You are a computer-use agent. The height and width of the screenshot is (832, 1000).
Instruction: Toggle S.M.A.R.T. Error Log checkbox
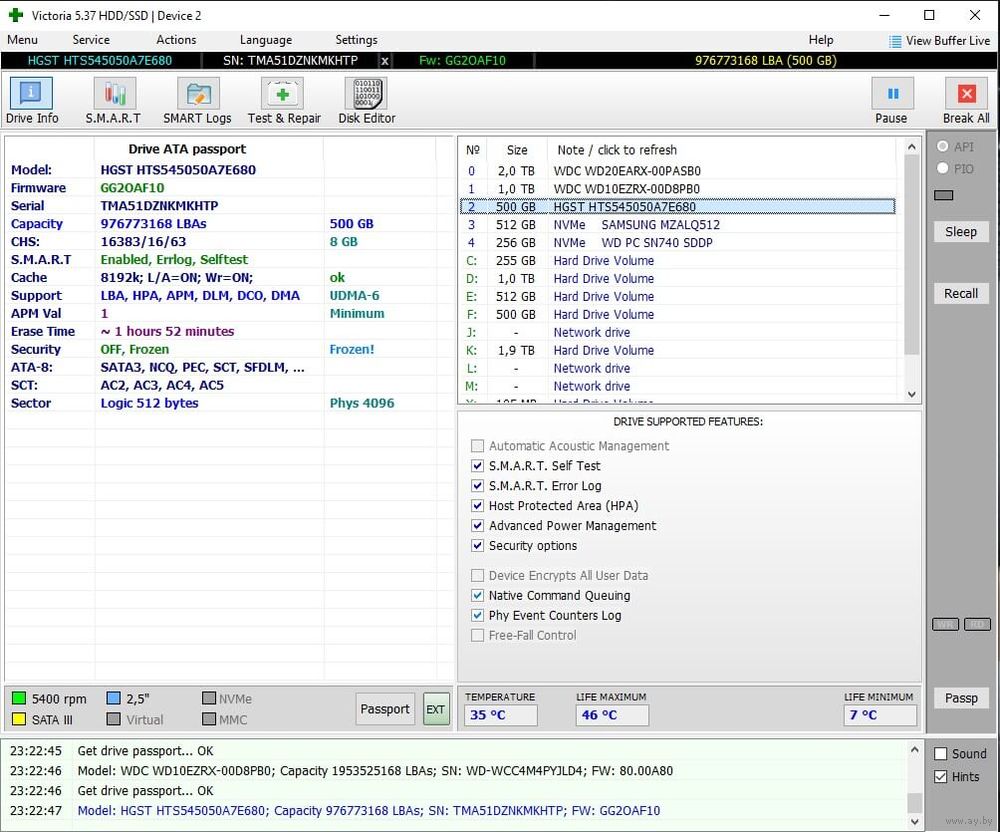pyautogui.click(x=477, y=485)
